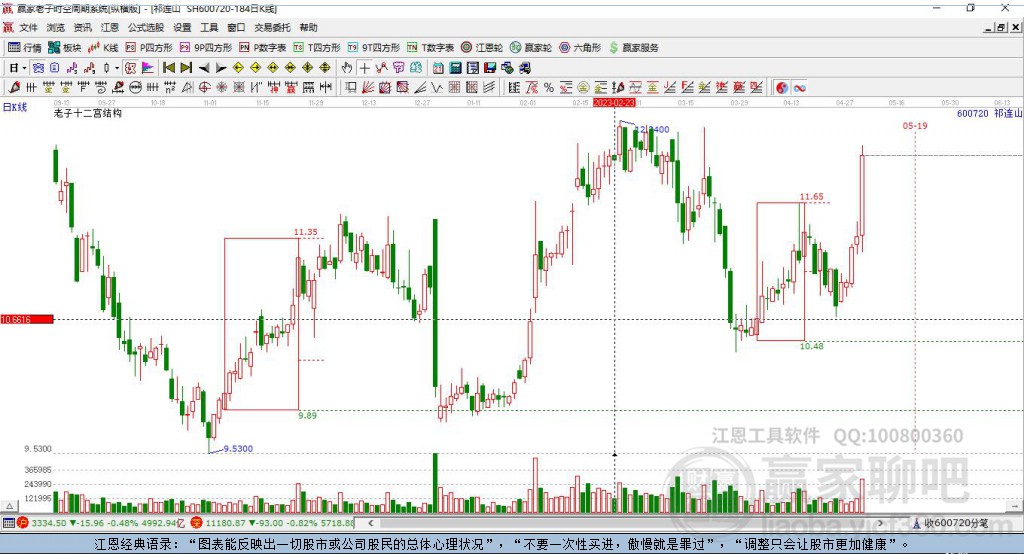Expand the candlestick style dropdown arrow

[x=117, y=68]
